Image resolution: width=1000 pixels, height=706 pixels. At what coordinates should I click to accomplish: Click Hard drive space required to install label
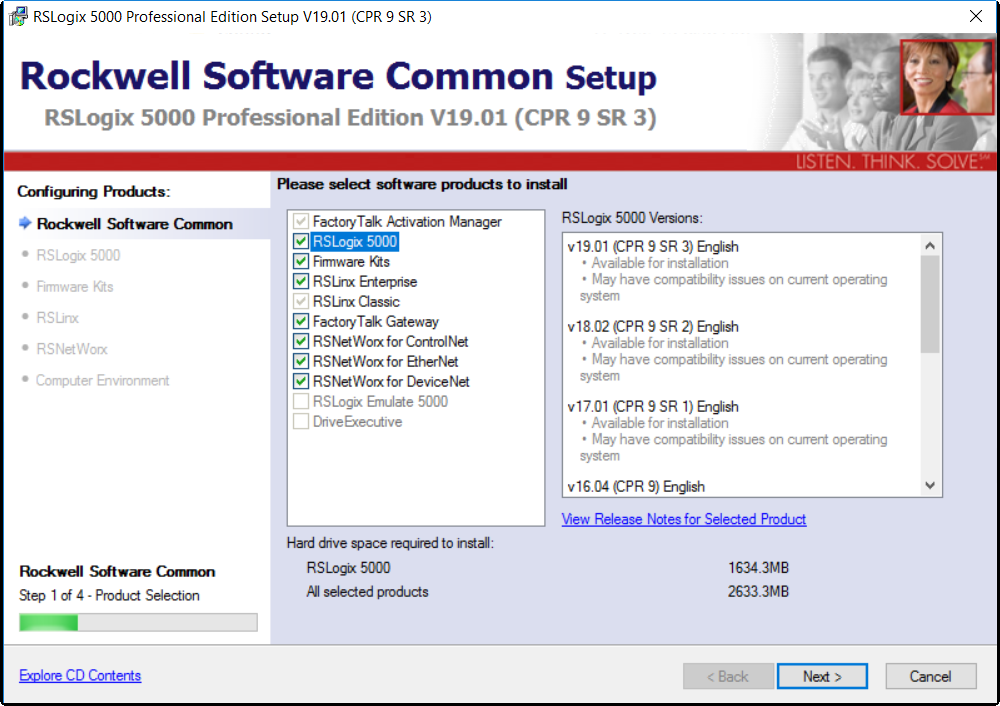tap(390, 543)
